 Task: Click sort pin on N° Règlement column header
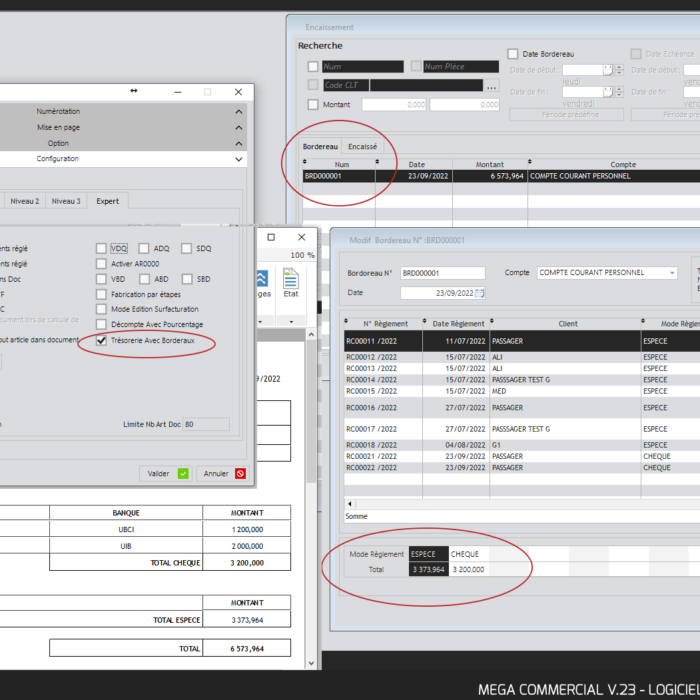tap(346, 321)
